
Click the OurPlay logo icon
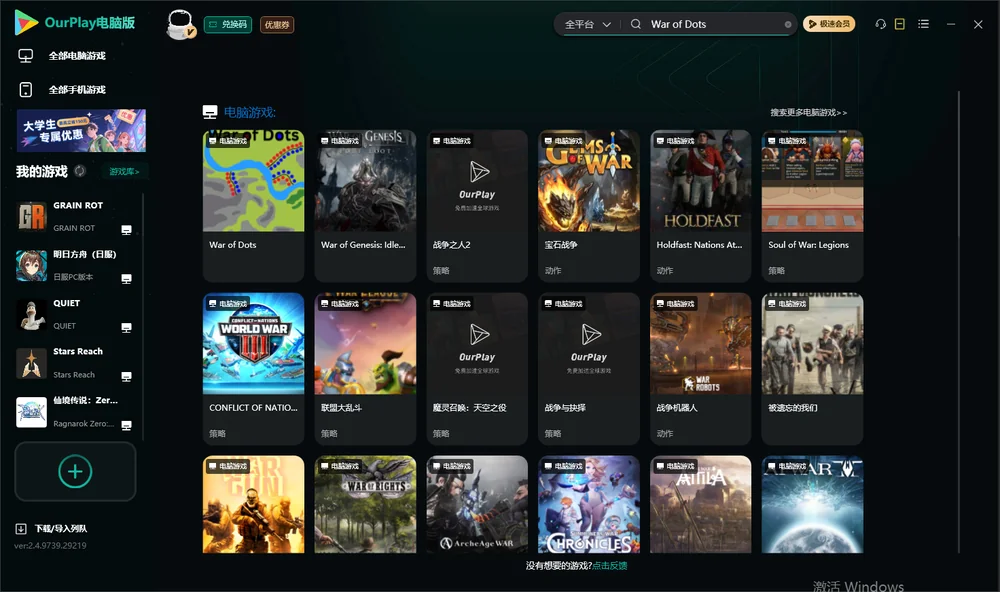point(26,23)
